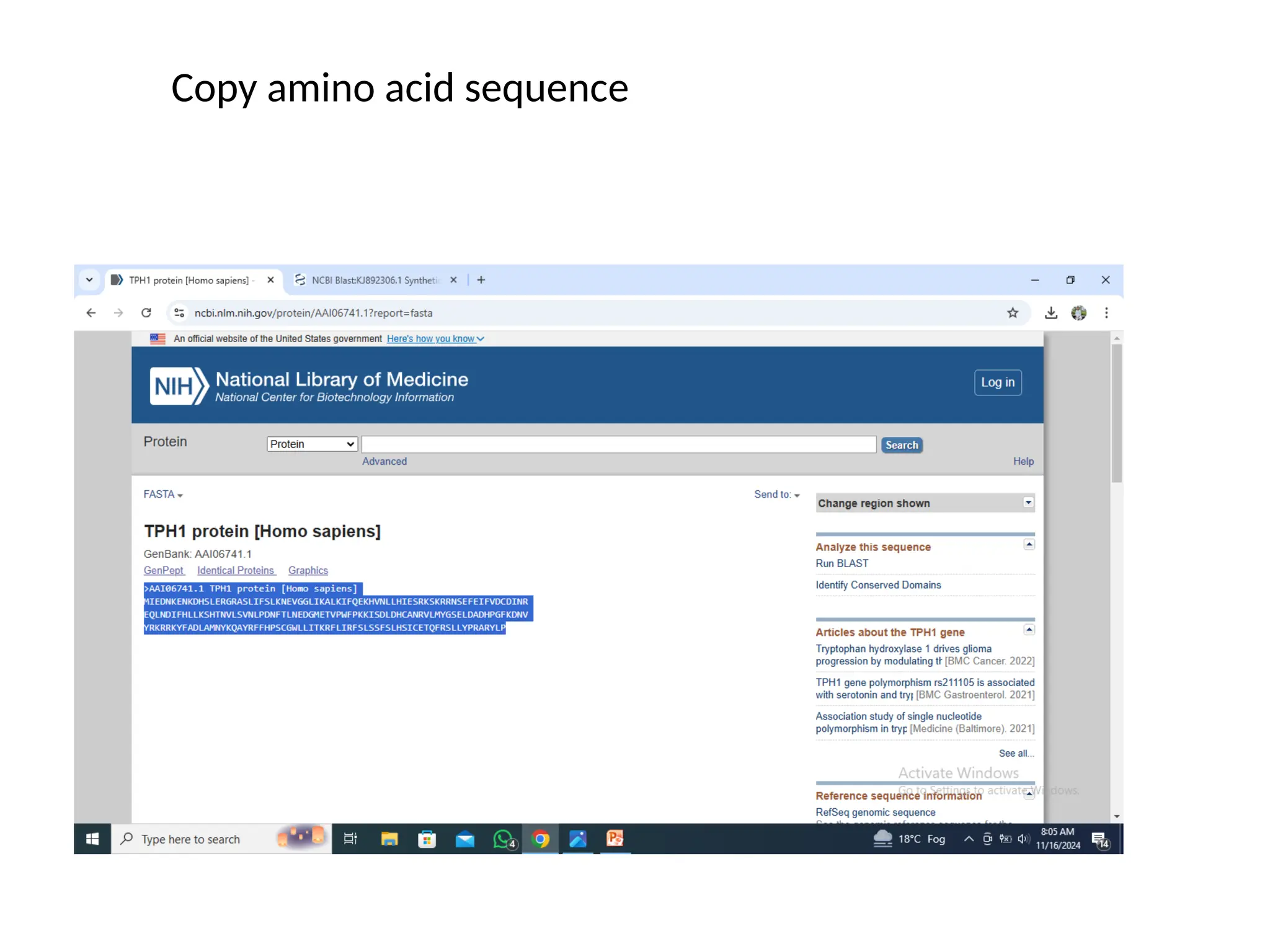Bookmark this page with star icon
This screenshot has width=1270, height=952.
click(1013, 313)
